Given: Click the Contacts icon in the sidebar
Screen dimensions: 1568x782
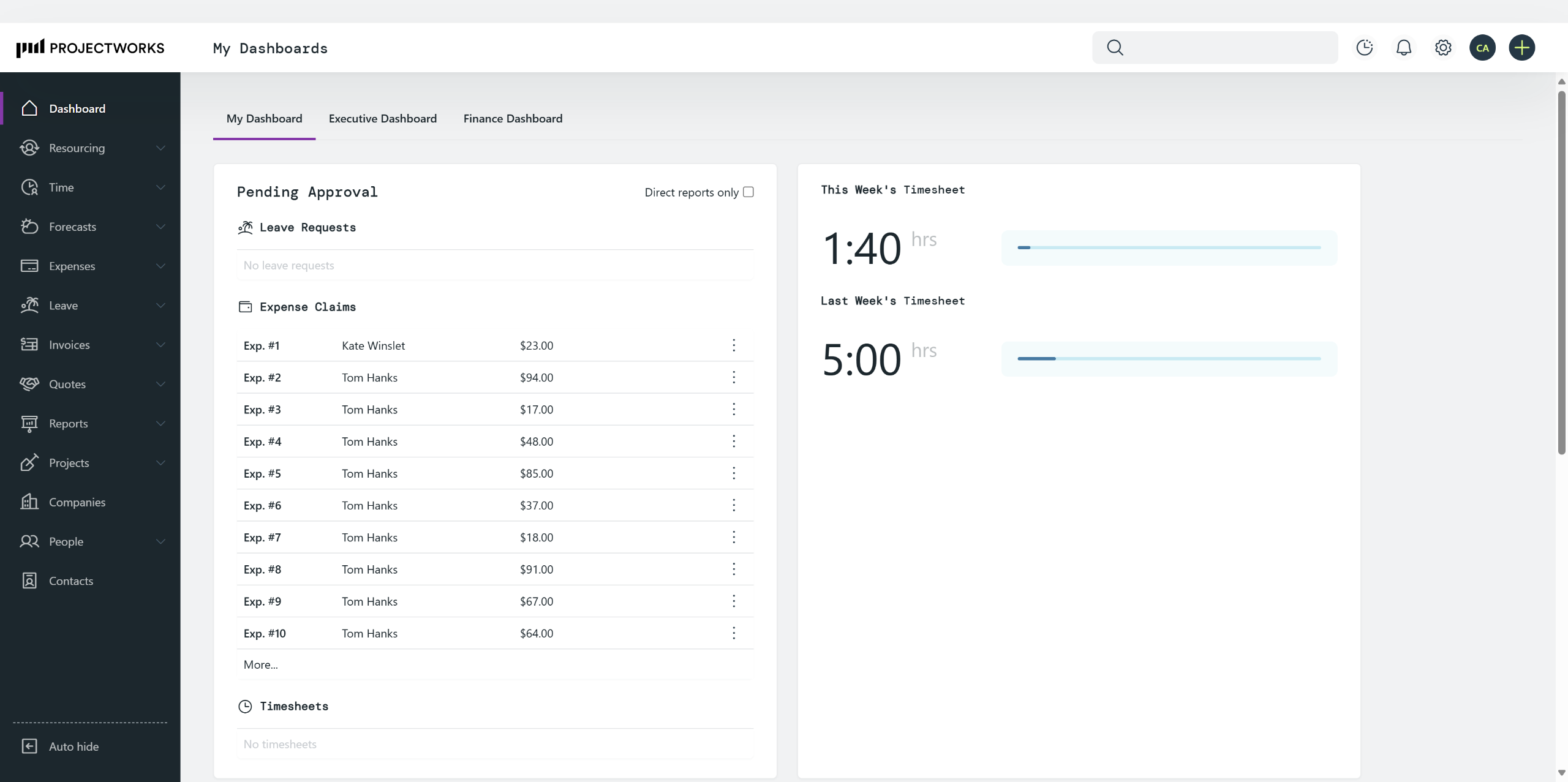Looking at the screenshot, I should point(29,581).
